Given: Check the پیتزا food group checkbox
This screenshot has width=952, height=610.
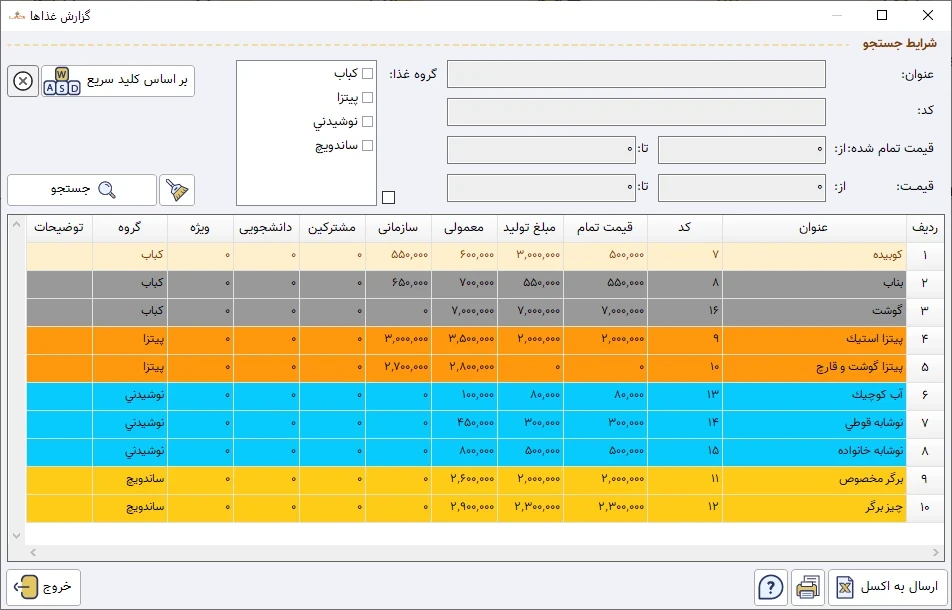Looking at the screenshot, I should [x=367, y=98].
